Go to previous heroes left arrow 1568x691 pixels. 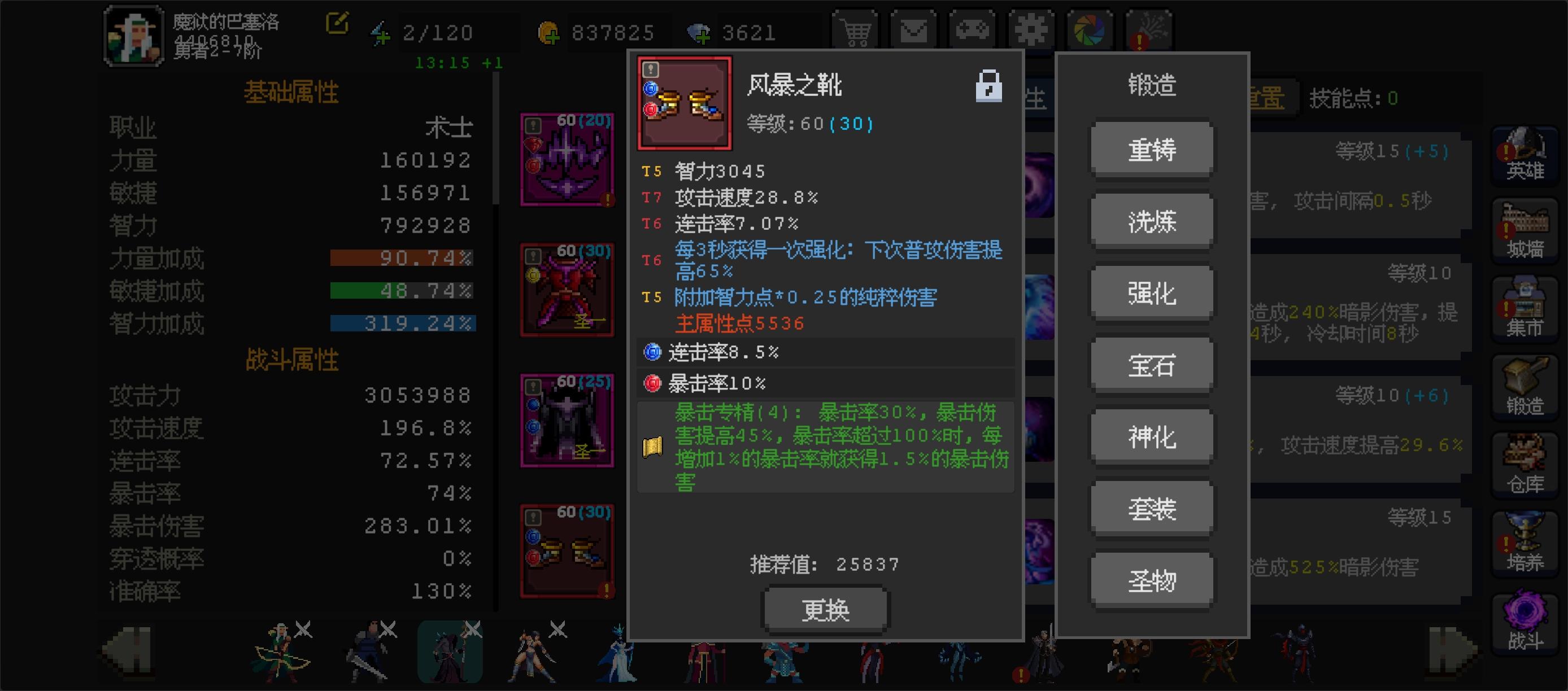point(128,652)
